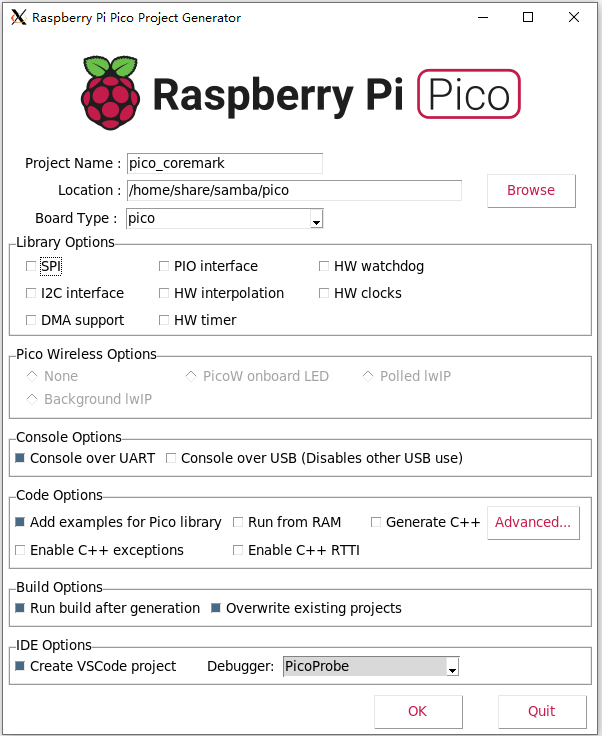The image size is (602, 736).
Task: Click into the Project Name field
Action: coord(225,163)
